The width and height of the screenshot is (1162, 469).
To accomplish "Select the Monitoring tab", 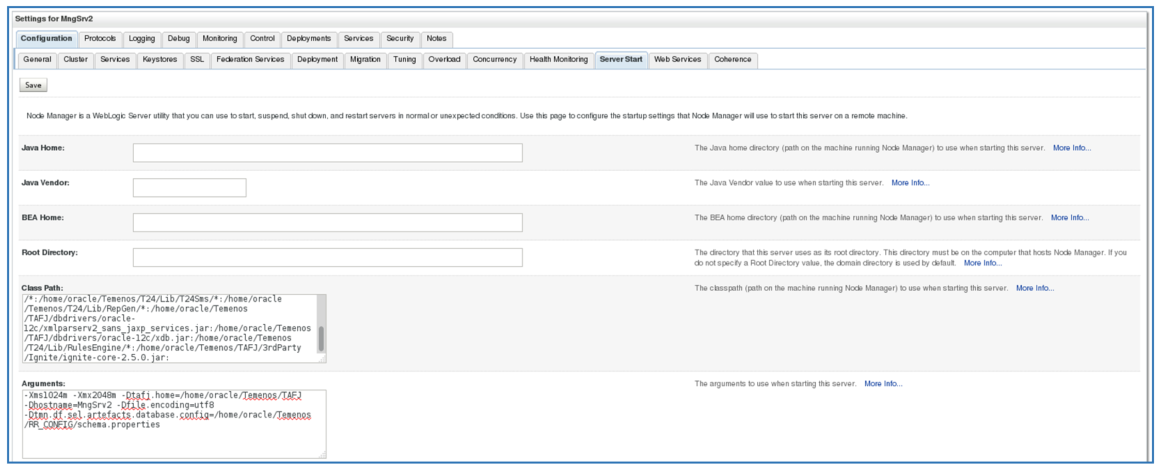I will tap(219, 39).
